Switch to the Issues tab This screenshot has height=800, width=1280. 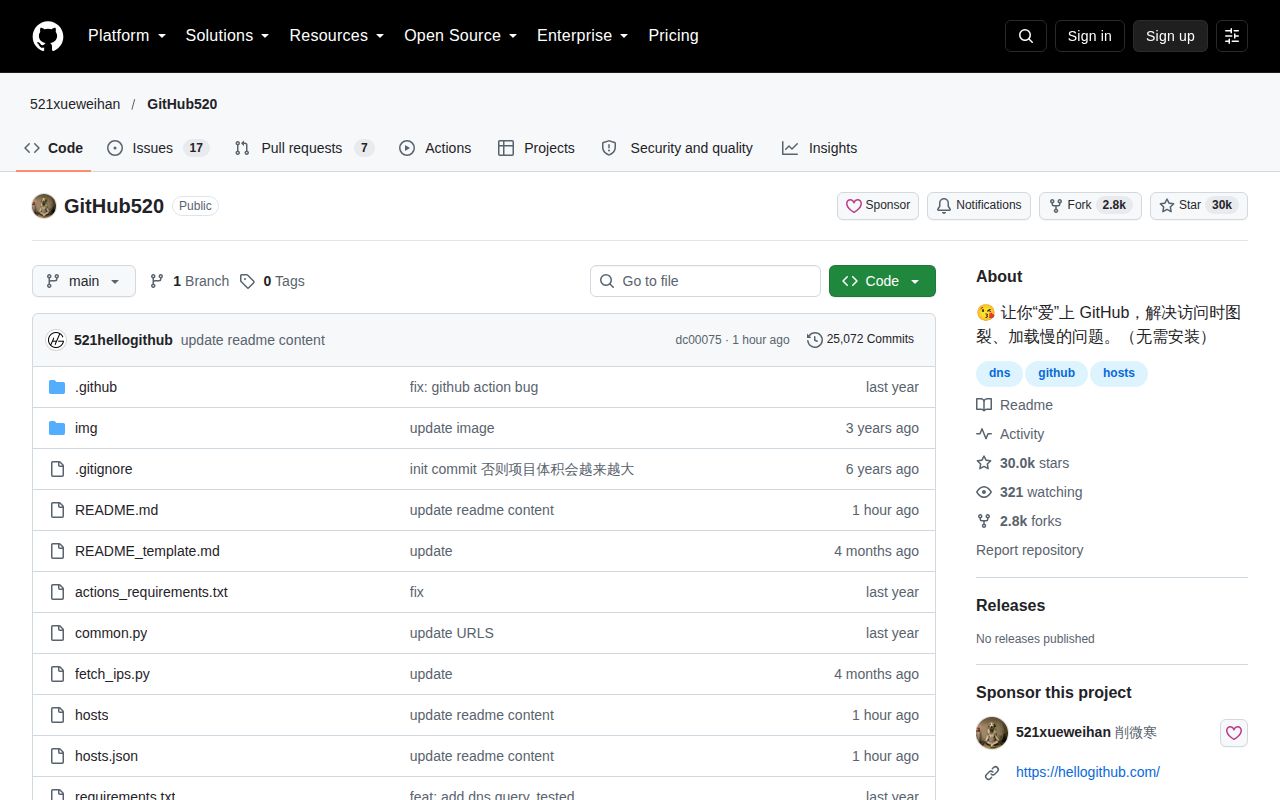click(157, 148)
